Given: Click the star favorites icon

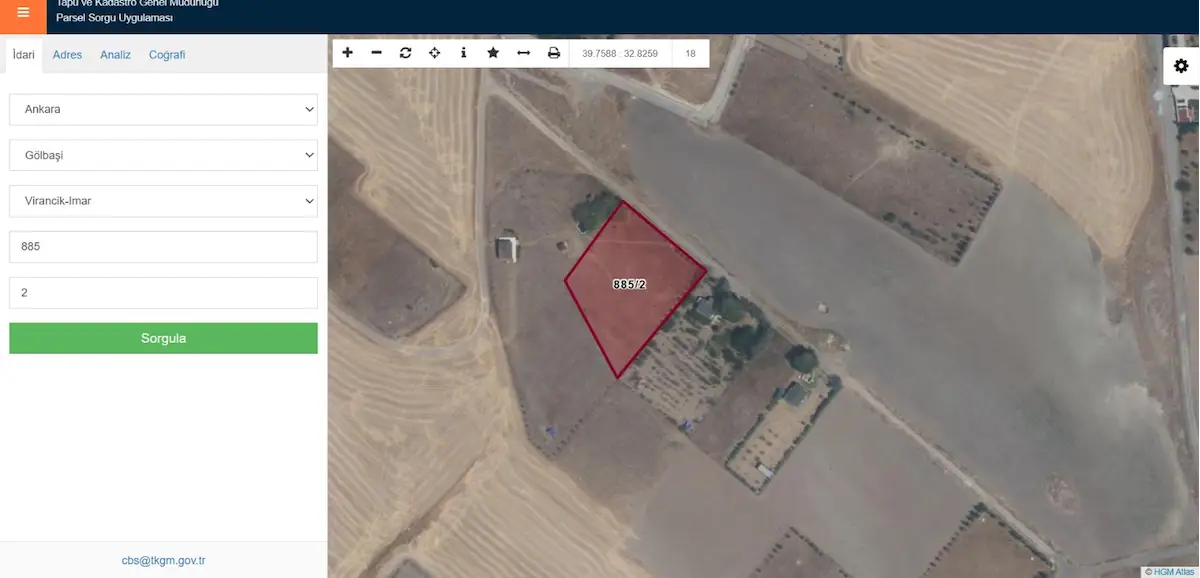Looking at the screenshot, I should click(493, 53).
